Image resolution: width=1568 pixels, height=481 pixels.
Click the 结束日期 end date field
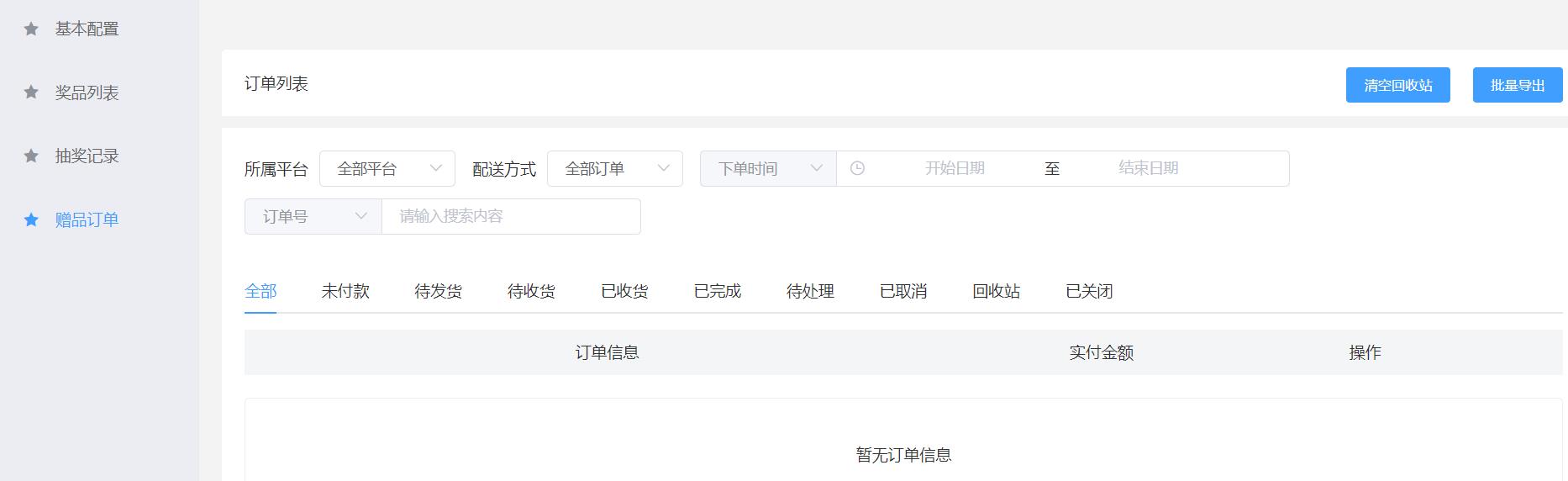[1148, 168]
